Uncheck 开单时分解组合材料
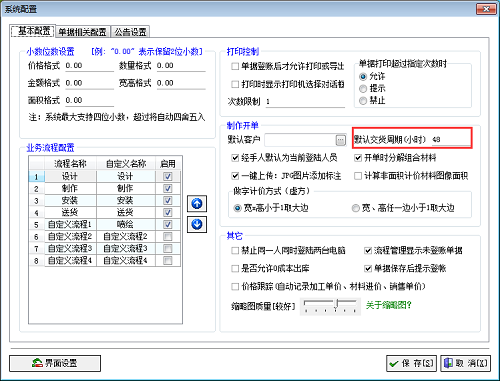500x381 pixels. coord(358,158)
